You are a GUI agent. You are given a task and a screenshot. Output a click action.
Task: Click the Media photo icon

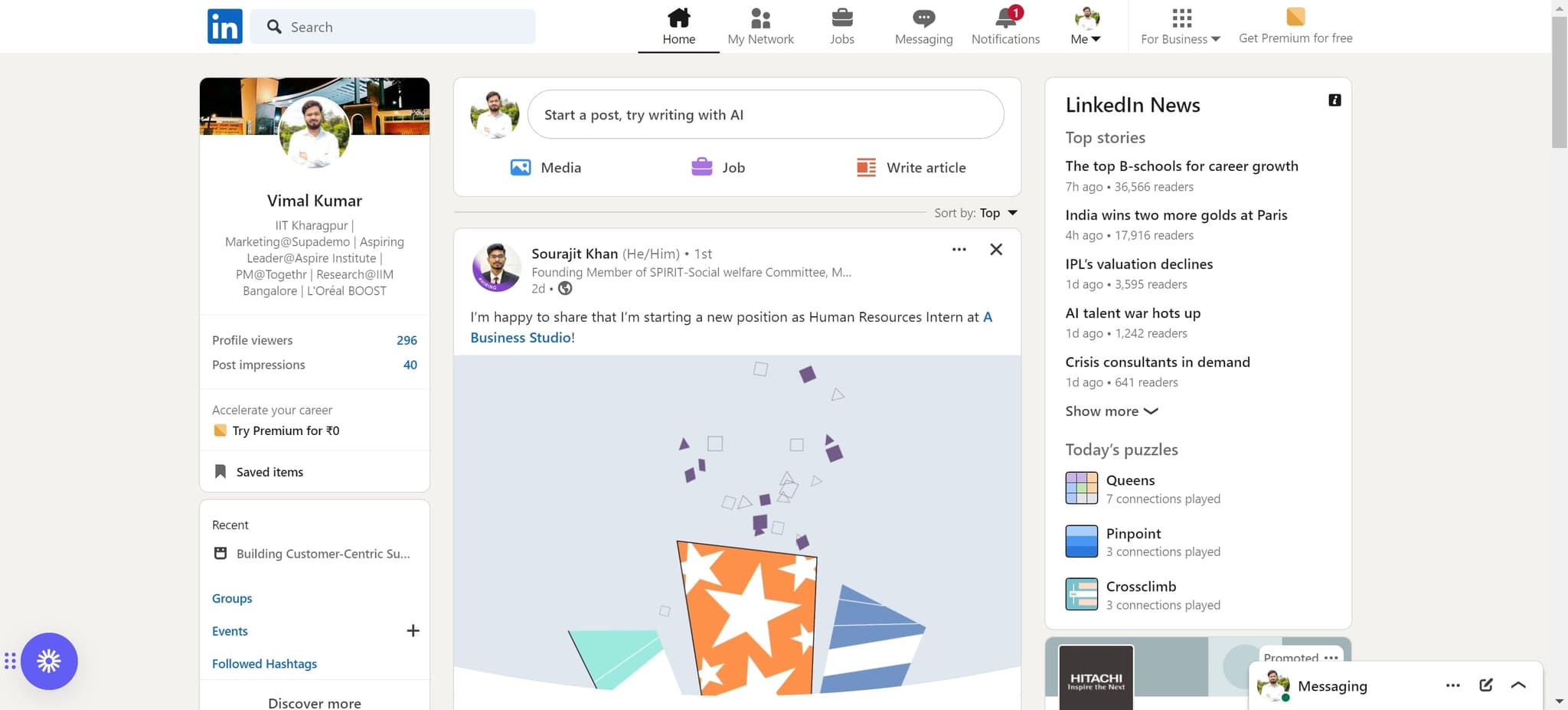(x=521, y=167)
